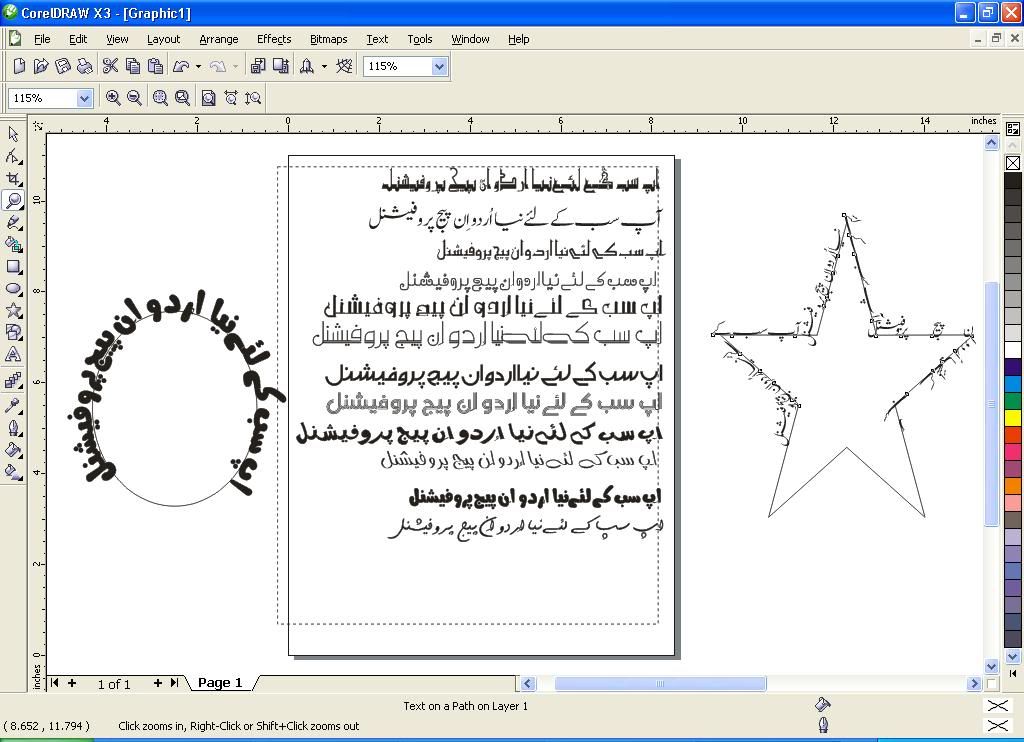The height and width of the screenshot is (742, 1024).
Task: Click the Undo arrow icon
Action: tap(181, 66)
